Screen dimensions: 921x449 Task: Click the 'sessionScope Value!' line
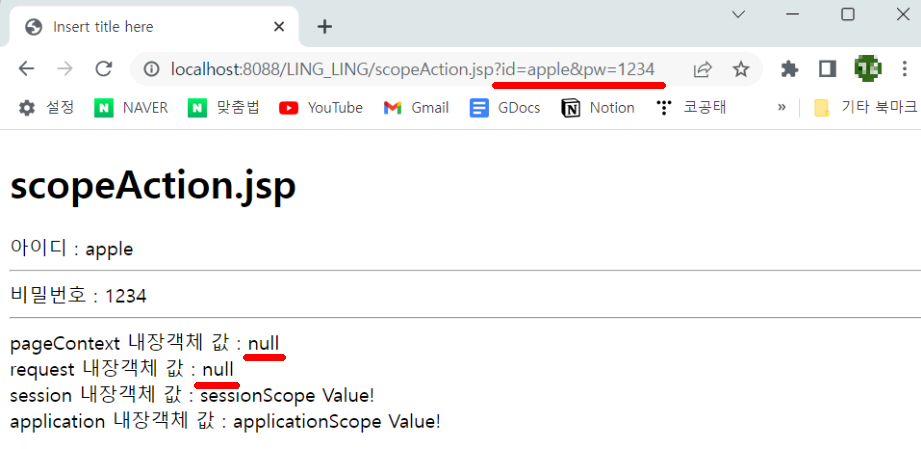coord(192,396)
